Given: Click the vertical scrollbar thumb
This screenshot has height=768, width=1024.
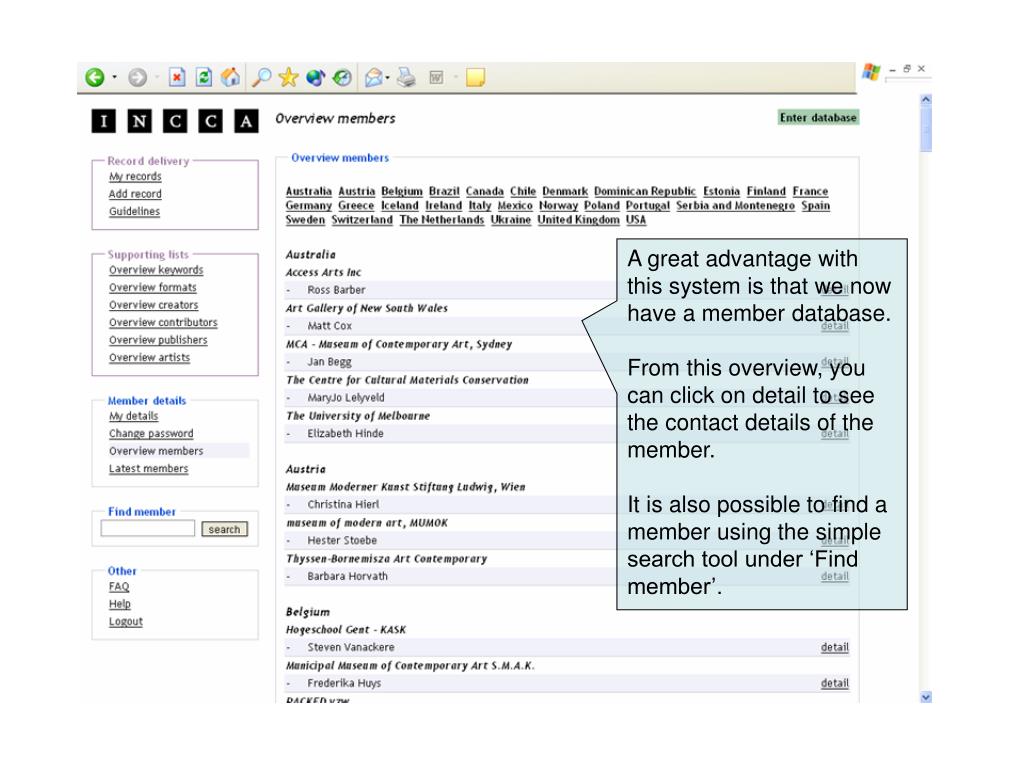Looking at the screenshot, I should pos(925,129).
